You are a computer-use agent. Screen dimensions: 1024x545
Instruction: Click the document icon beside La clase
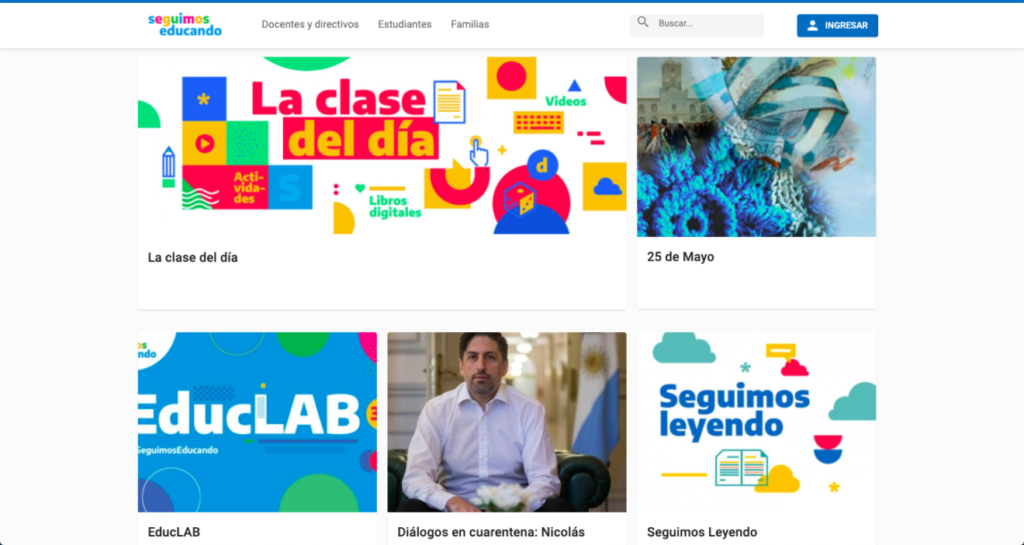pyautogui.click(x=449, y=101)
